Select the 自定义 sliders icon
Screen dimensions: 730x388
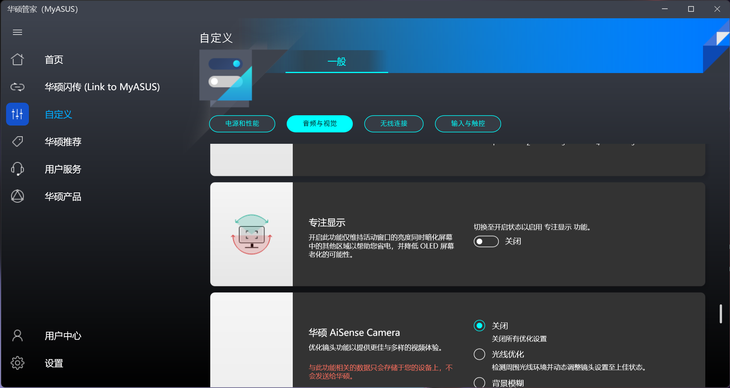[17, 114]
